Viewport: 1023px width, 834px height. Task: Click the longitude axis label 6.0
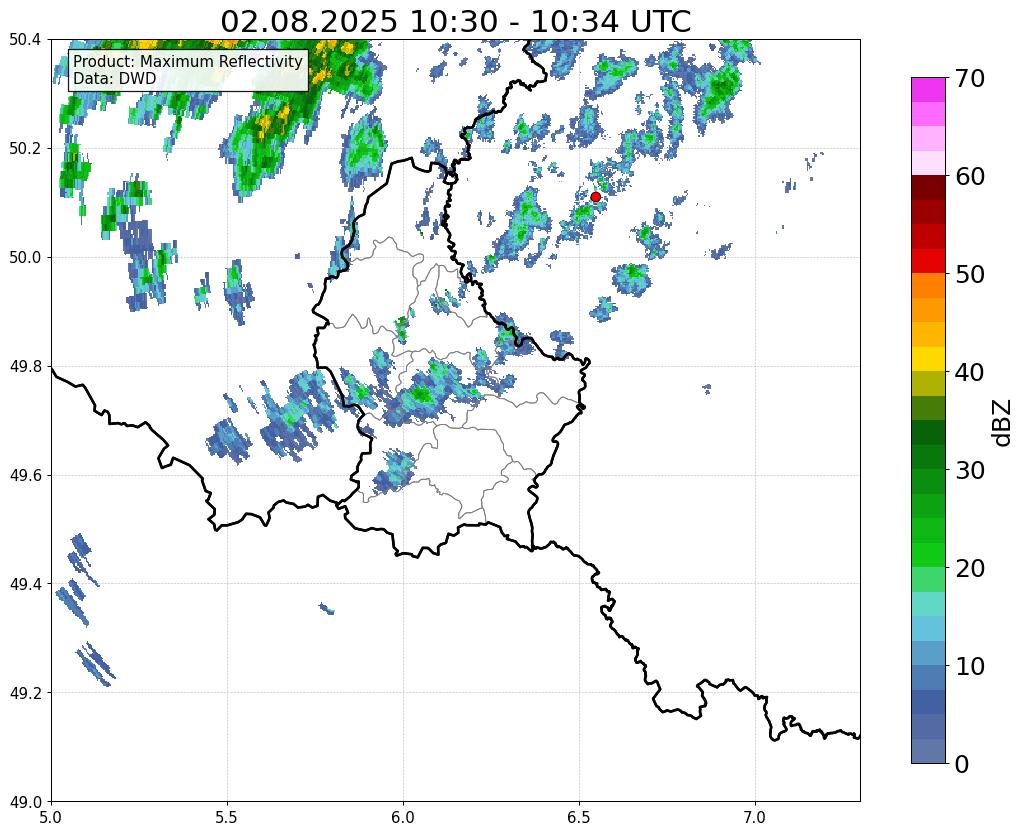[403, 816]
